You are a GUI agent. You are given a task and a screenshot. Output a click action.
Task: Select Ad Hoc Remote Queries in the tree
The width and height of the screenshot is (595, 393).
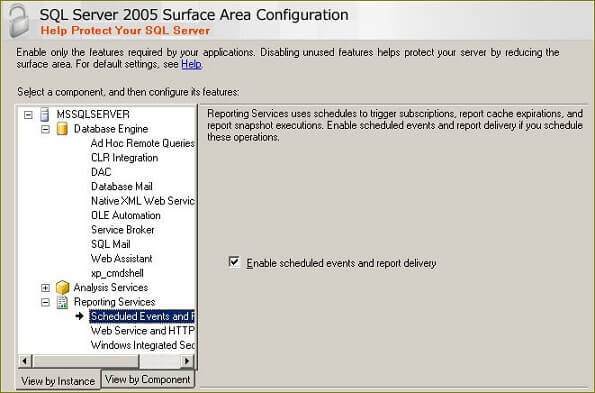pyautogui.click(x=143, y=143)
